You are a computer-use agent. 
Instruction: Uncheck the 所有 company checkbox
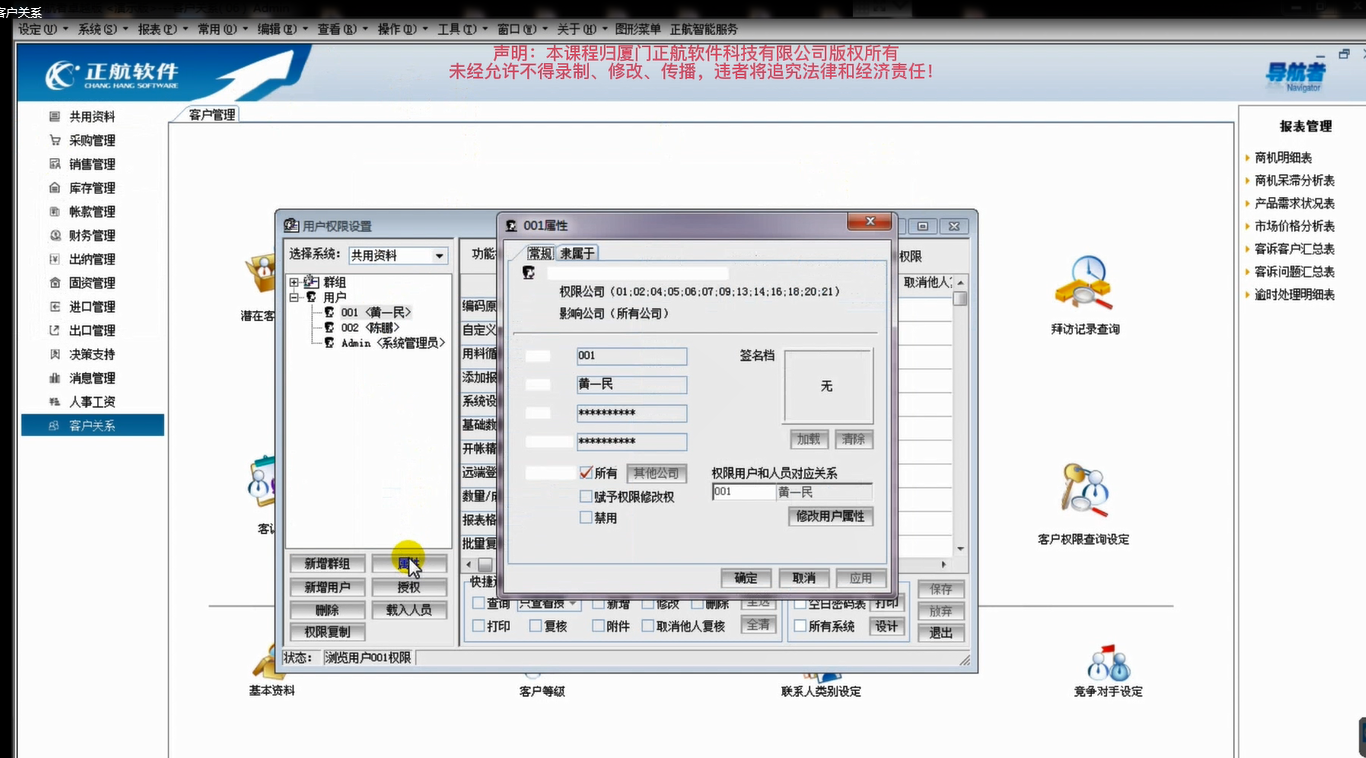point(586,473)
